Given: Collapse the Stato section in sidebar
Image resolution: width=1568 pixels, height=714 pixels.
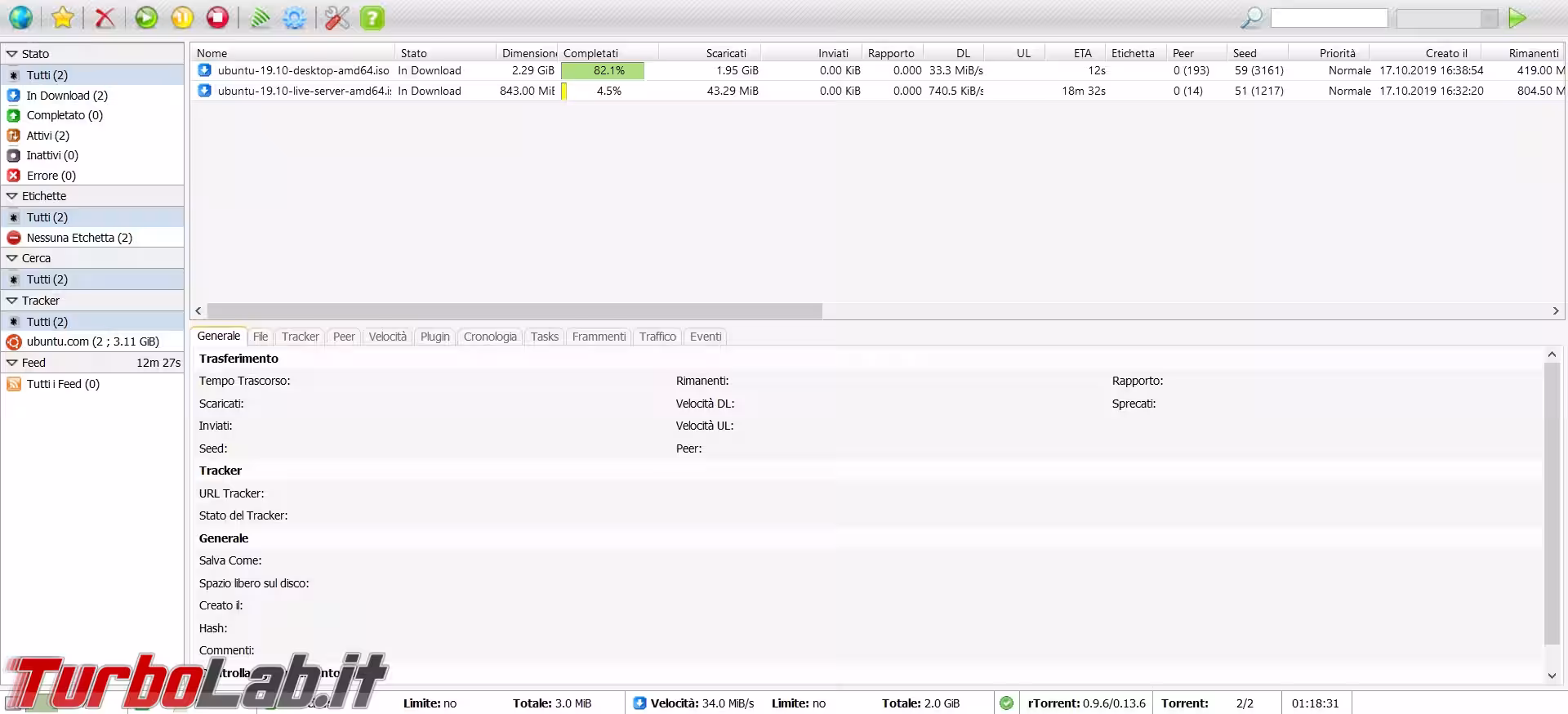Looking at the screenshot, I should 12,54.
